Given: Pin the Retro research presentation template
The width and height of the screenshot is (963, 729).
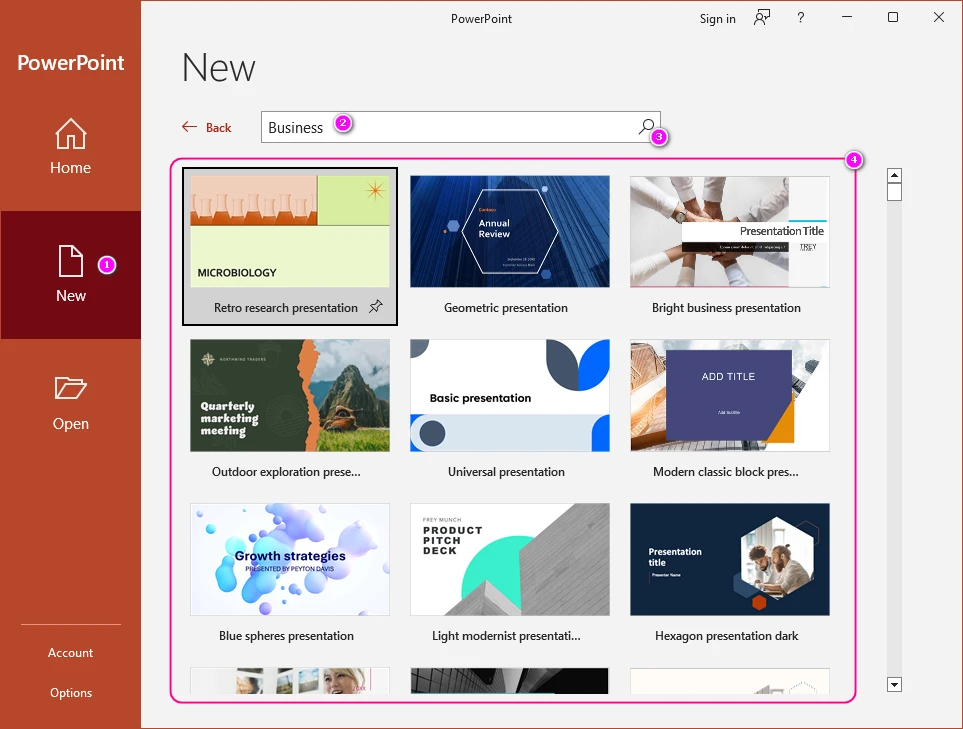Looking at the screenshot, I should point(374,308).
